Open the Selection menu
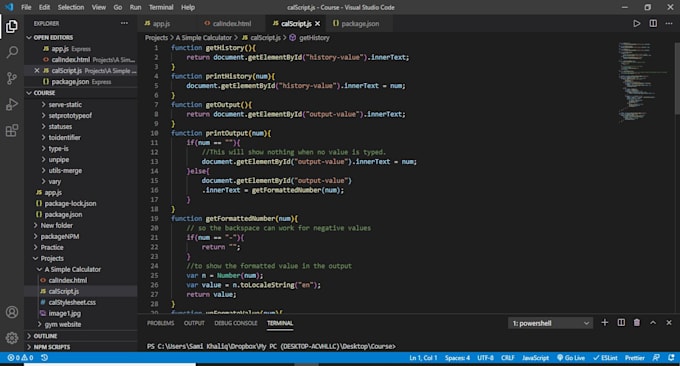The height and width of the screenshot is (366, 680). (x=71, y=7)
